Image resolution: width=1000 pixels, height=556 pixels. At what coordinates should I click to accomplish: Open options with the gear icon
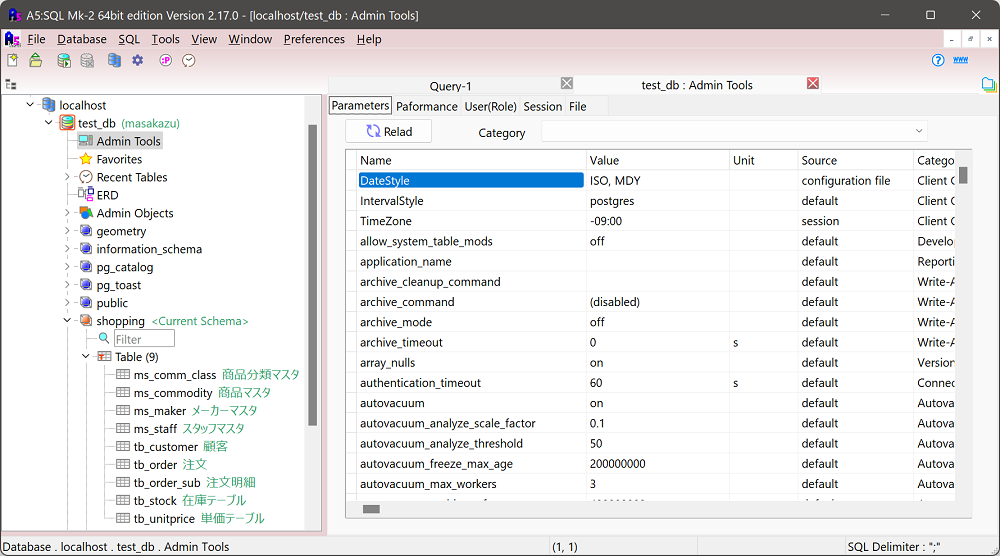click(x=138, y=61)
